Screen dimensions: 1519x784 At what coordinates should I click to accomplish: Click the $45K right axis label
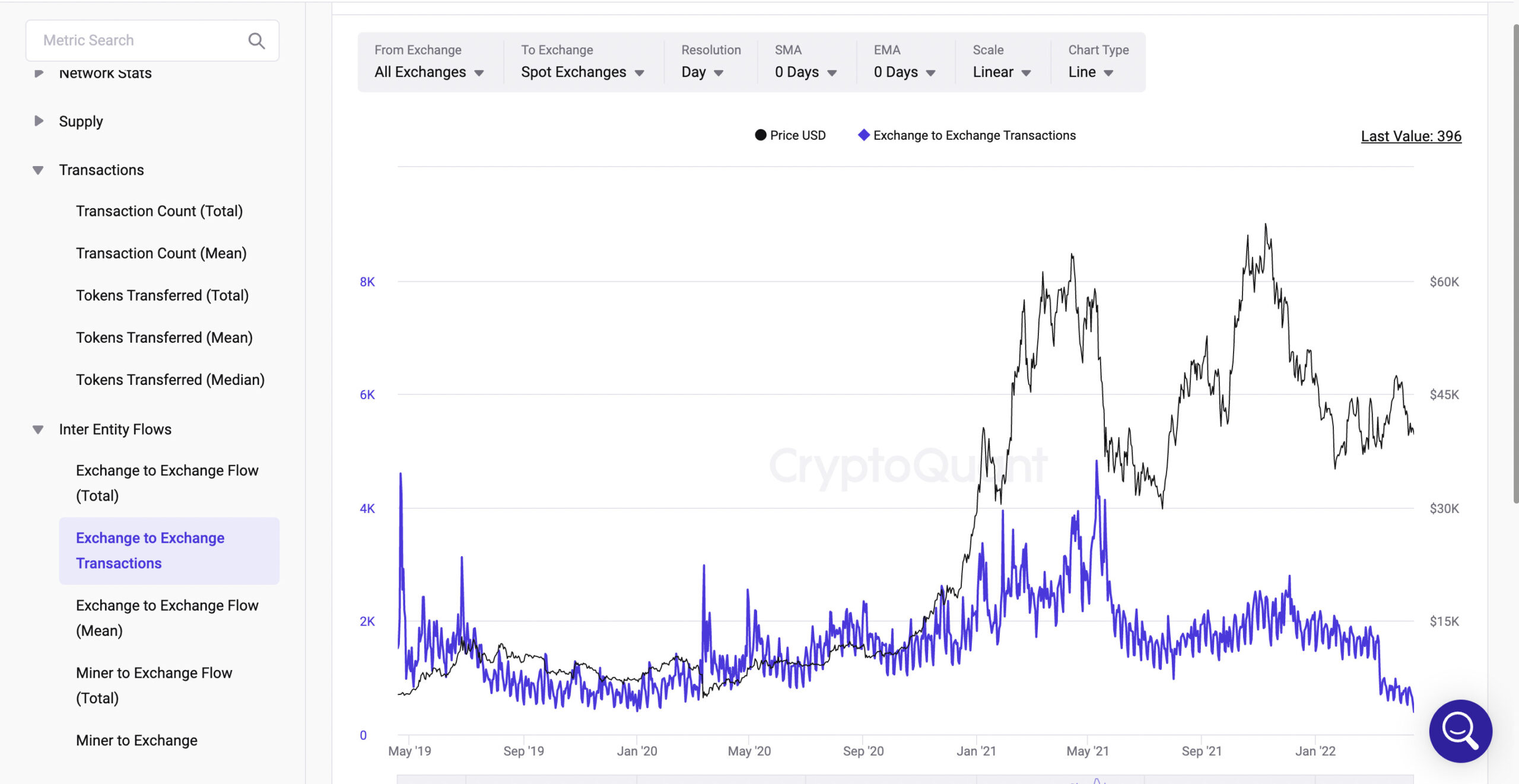click(x=1444, y=394)
